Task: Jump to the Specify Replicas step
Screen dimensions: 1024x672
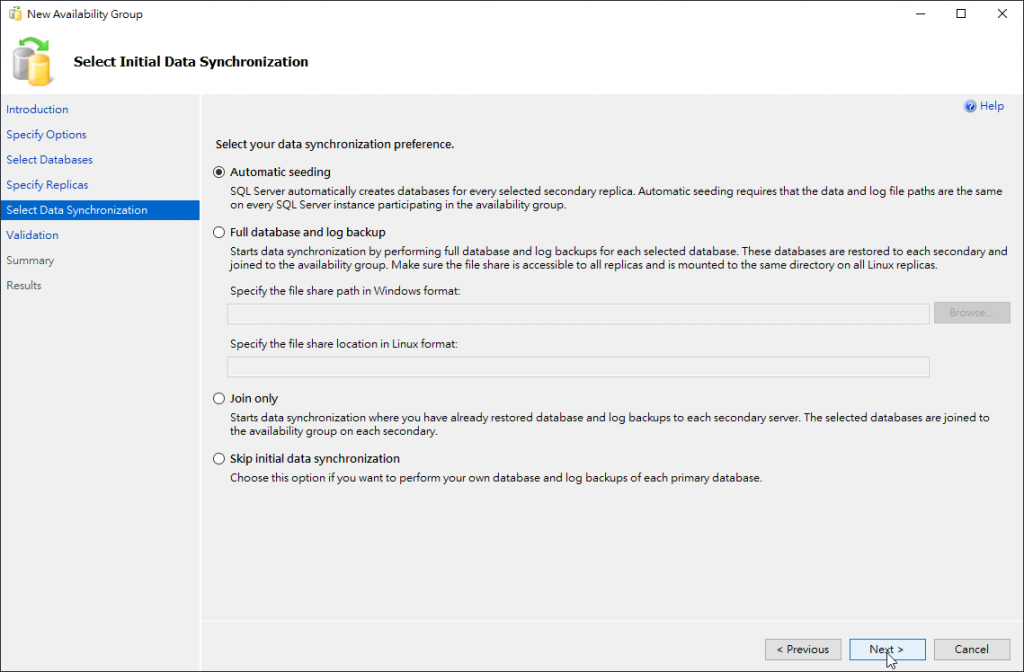Action: click(47, 185)
